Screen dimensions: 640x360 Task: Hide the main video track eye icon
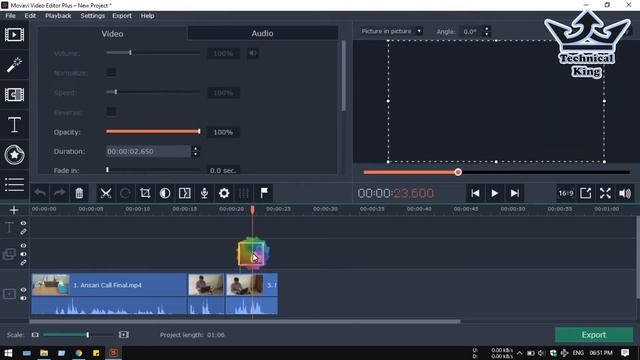coord(23,290)
